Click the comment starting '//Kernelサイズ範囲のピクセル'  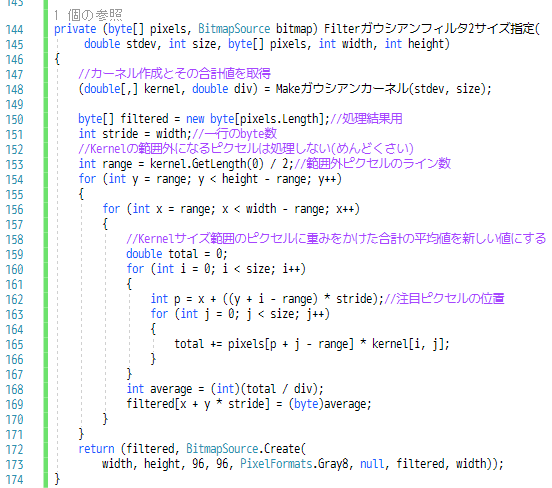(x=336, y=239)
